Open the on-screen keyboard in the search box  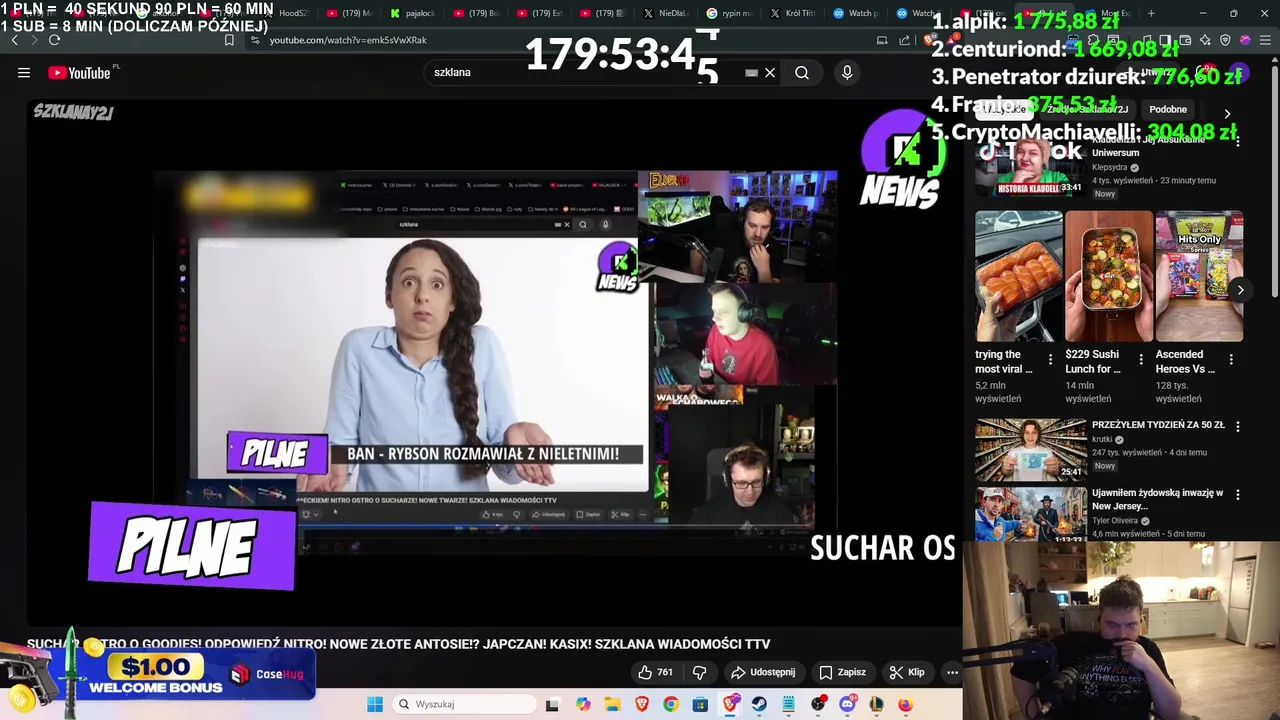(751, 72)
